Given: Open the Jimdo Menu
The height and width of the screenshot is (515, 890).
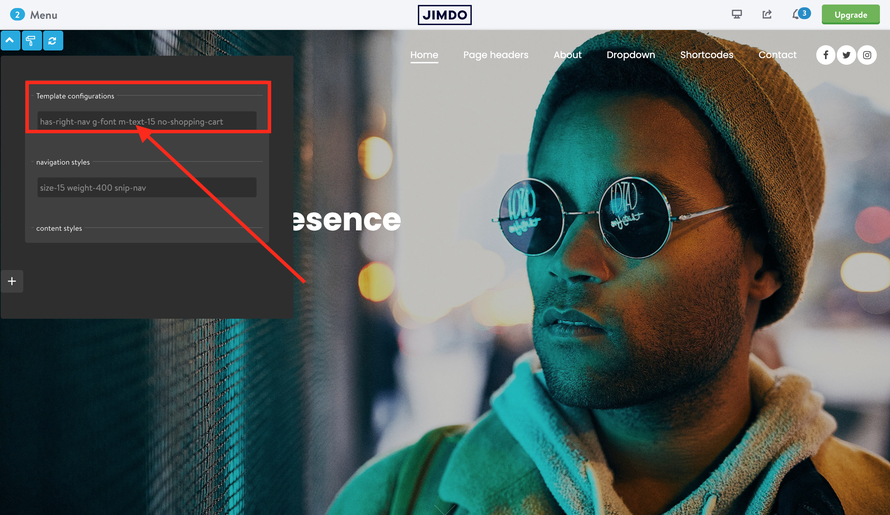Looking at the screenshot, I should click(x=33, y=15).
